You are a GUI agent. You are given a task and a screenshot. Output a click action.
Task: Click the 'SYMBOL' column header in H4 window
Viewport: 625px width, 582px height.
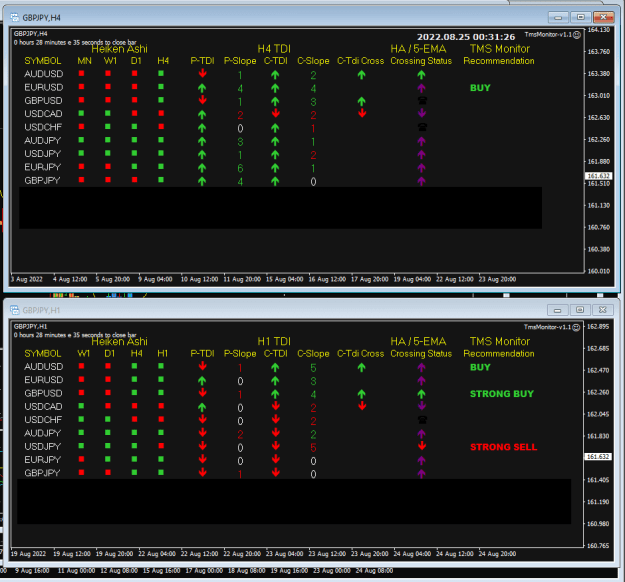pyautogui.click(x=43, y=61)
